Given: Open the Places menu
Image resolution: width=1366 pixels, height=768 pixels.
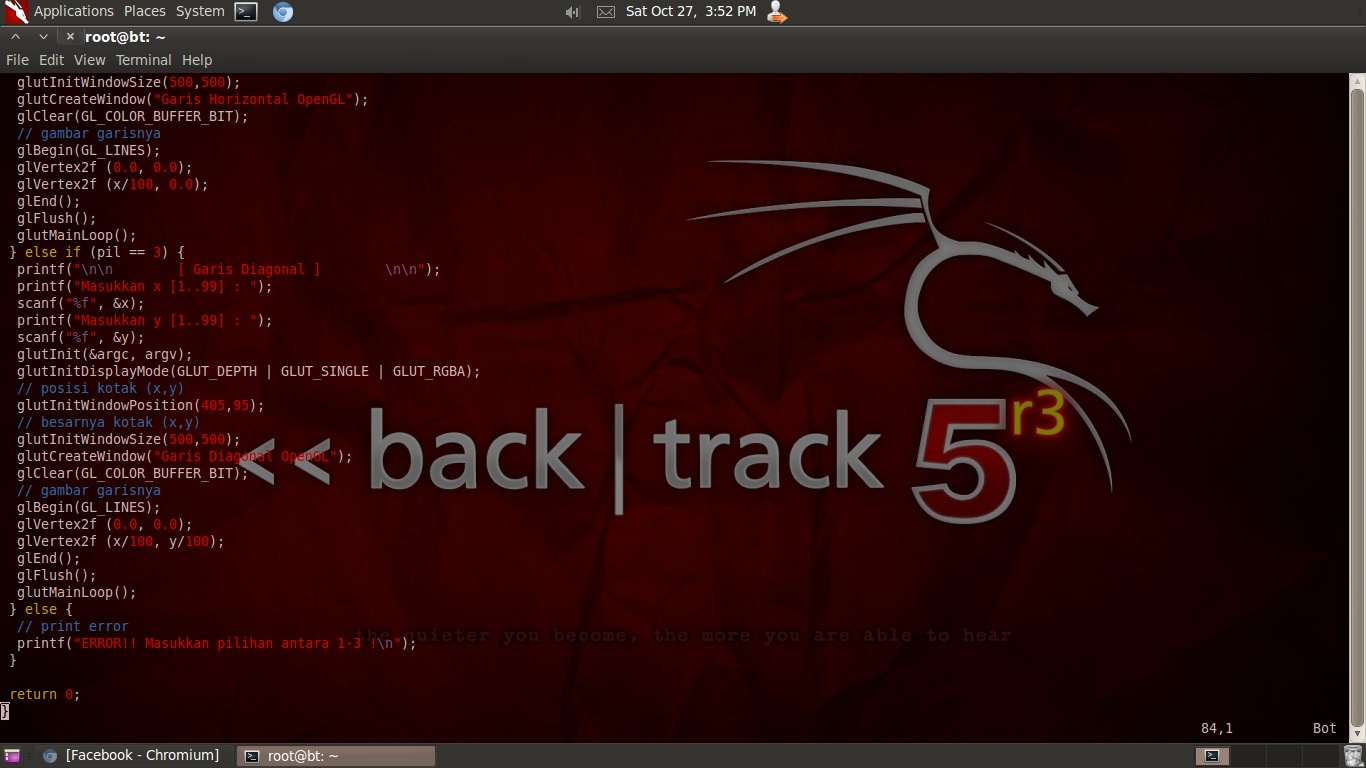Looking at the screenshot, I should (x=145, y=11).
